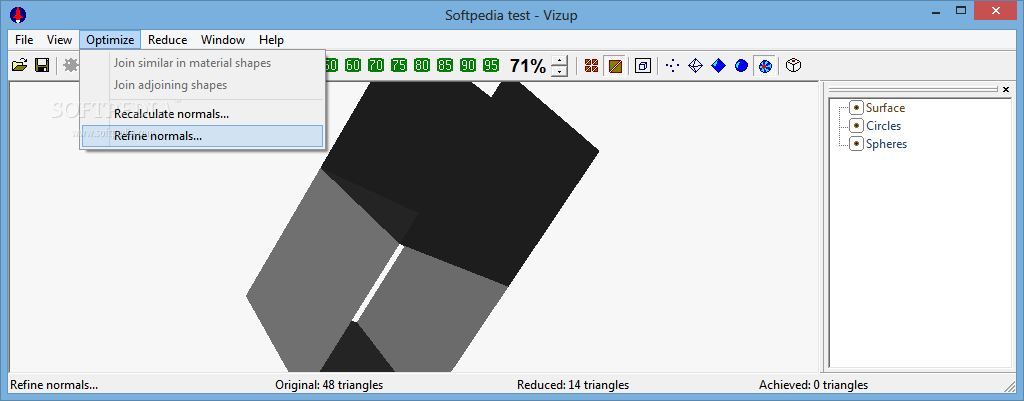Toggle the brown diagonal-split square icon
Screen dimensions: 1024x401
(x=615, y=65)
